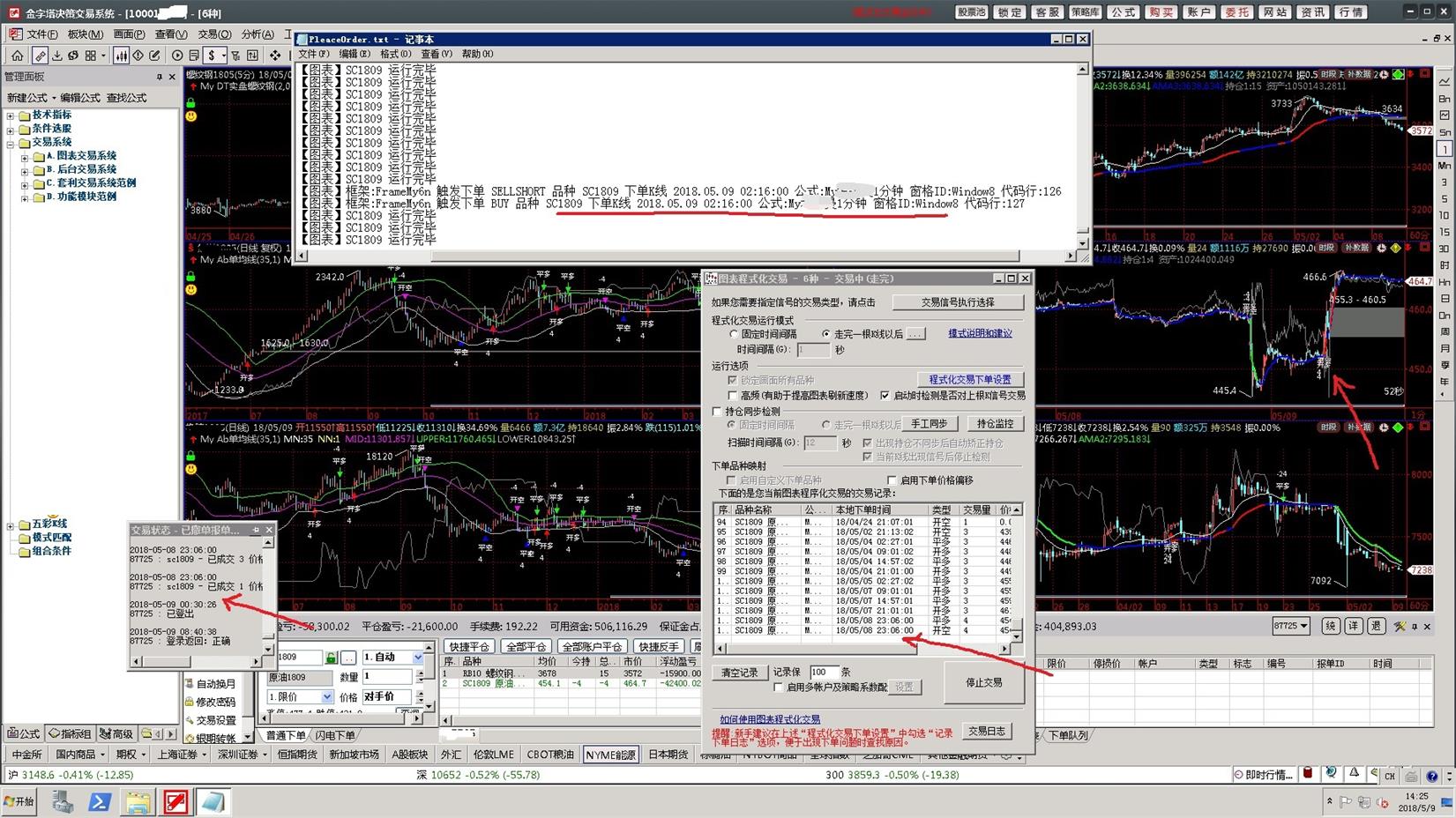Screen dimensions: 1456x818
Task: Toggle 启用多帐户及策略系数配 checkbox
Action: [779, 688]
